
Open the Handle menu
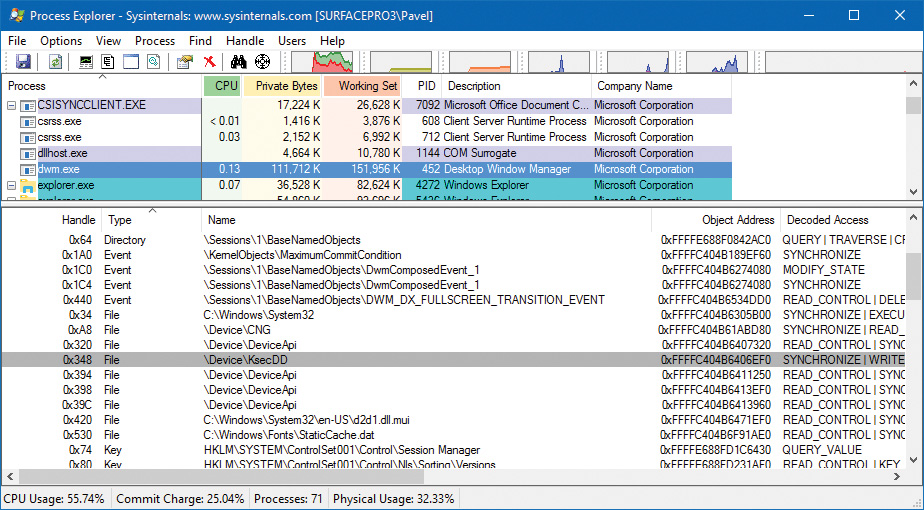coord(245,41)
